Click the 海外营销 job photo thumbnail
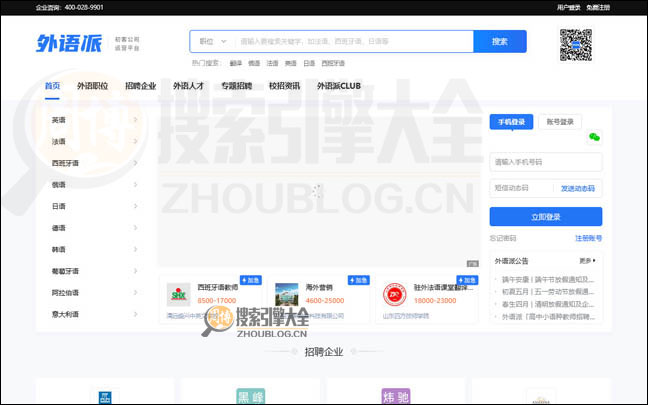648x405 pixels. pos(287,295)
